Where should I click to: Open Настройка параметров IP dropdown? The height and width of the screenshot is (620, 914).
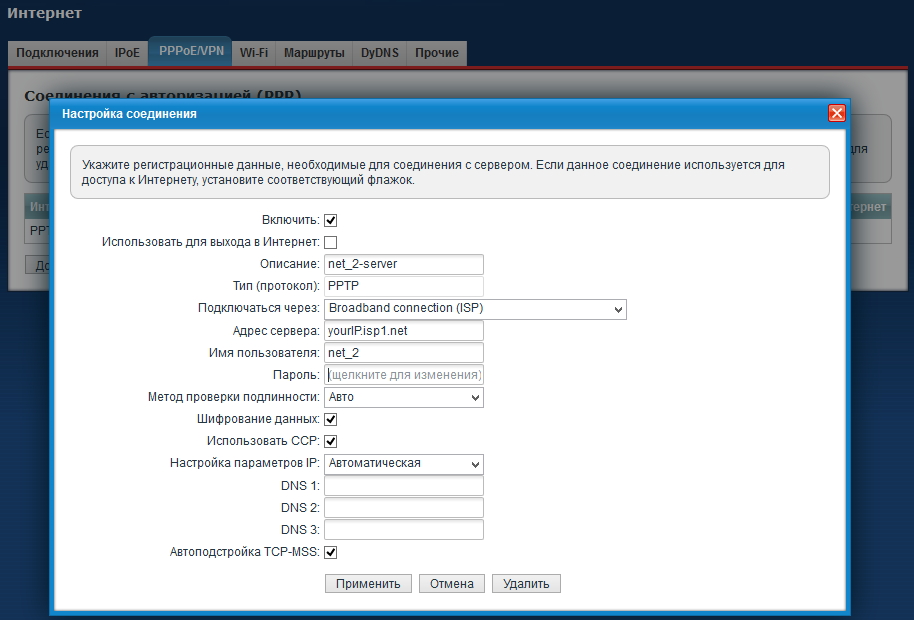point(404,464)
